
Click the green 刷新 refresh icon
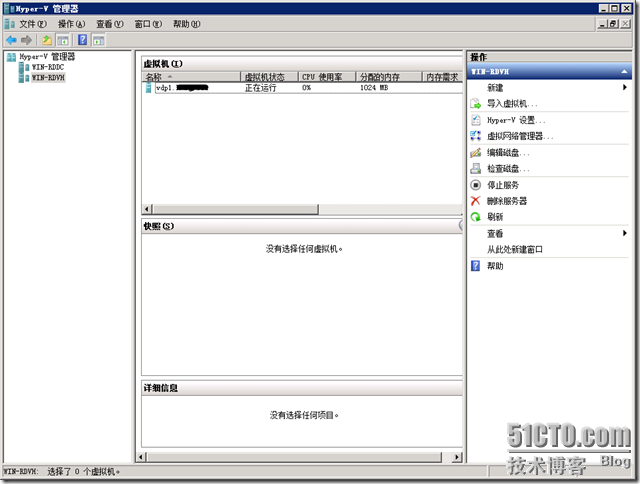[476, 217]
